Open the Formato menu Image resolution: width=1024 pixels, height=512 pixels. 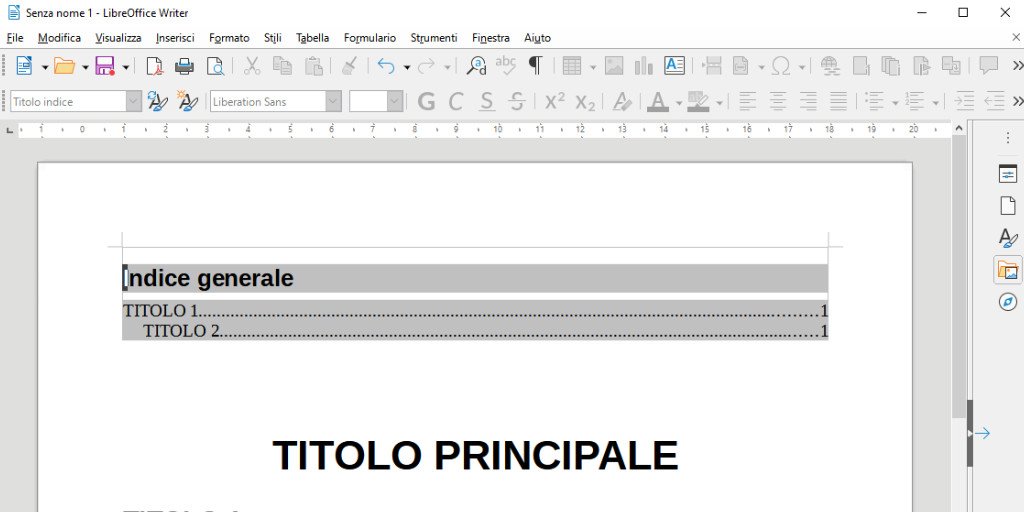(229, 38)
